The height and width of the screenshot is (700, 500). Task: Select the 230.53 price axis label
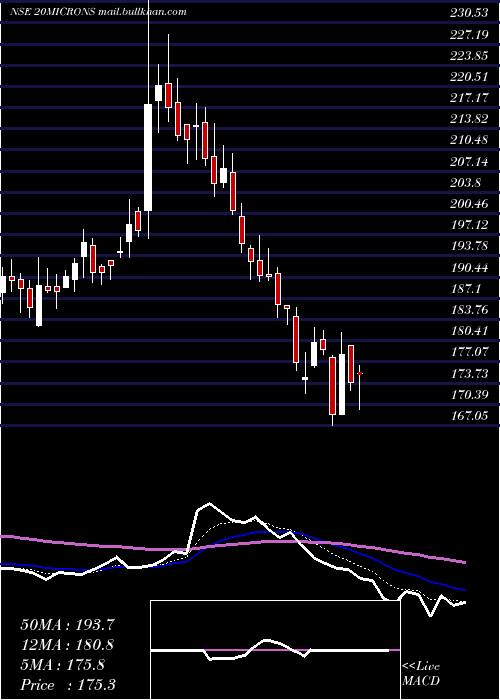pos(469,13)
